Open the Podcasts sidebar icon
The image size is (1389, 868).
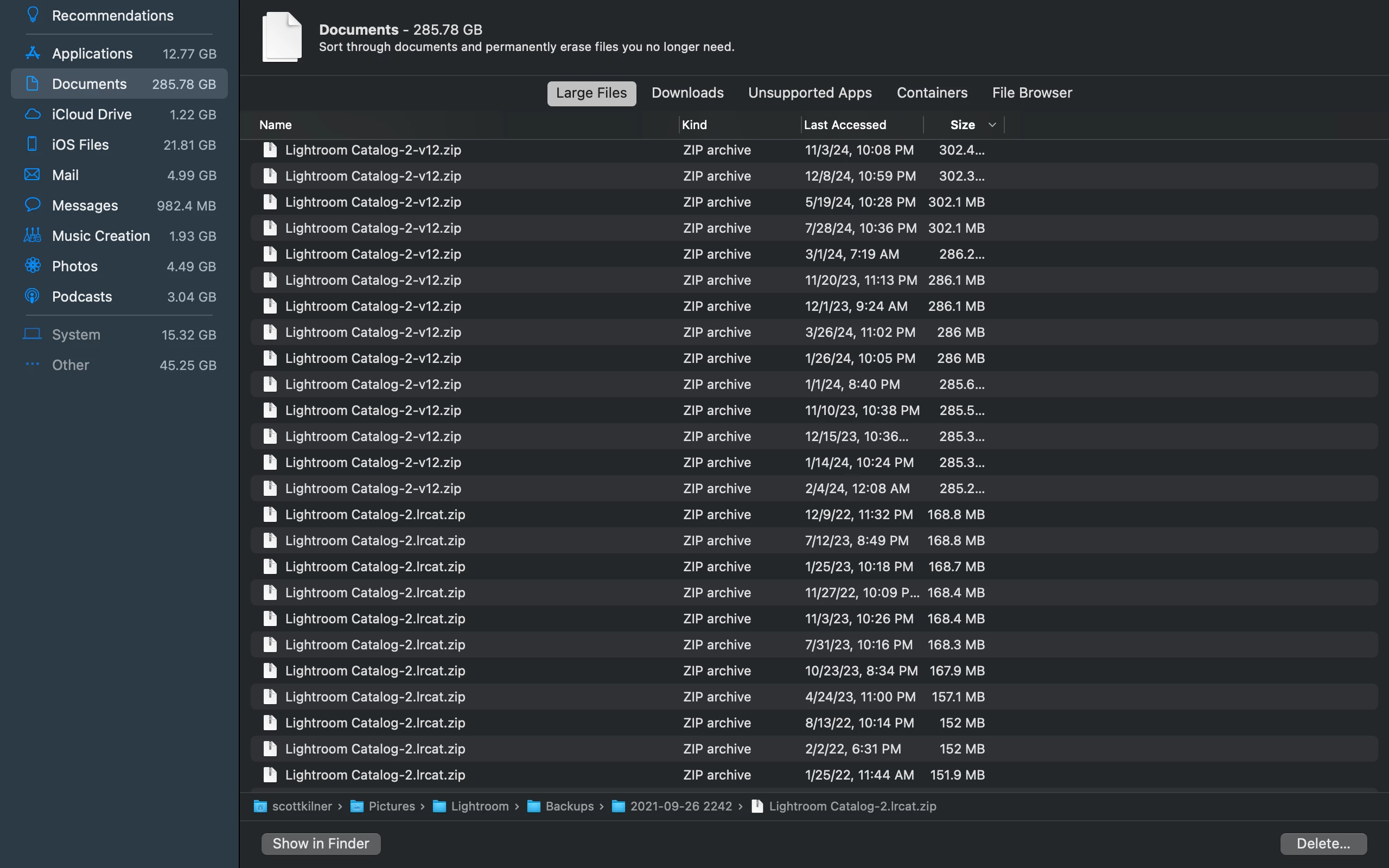(33, 296)
